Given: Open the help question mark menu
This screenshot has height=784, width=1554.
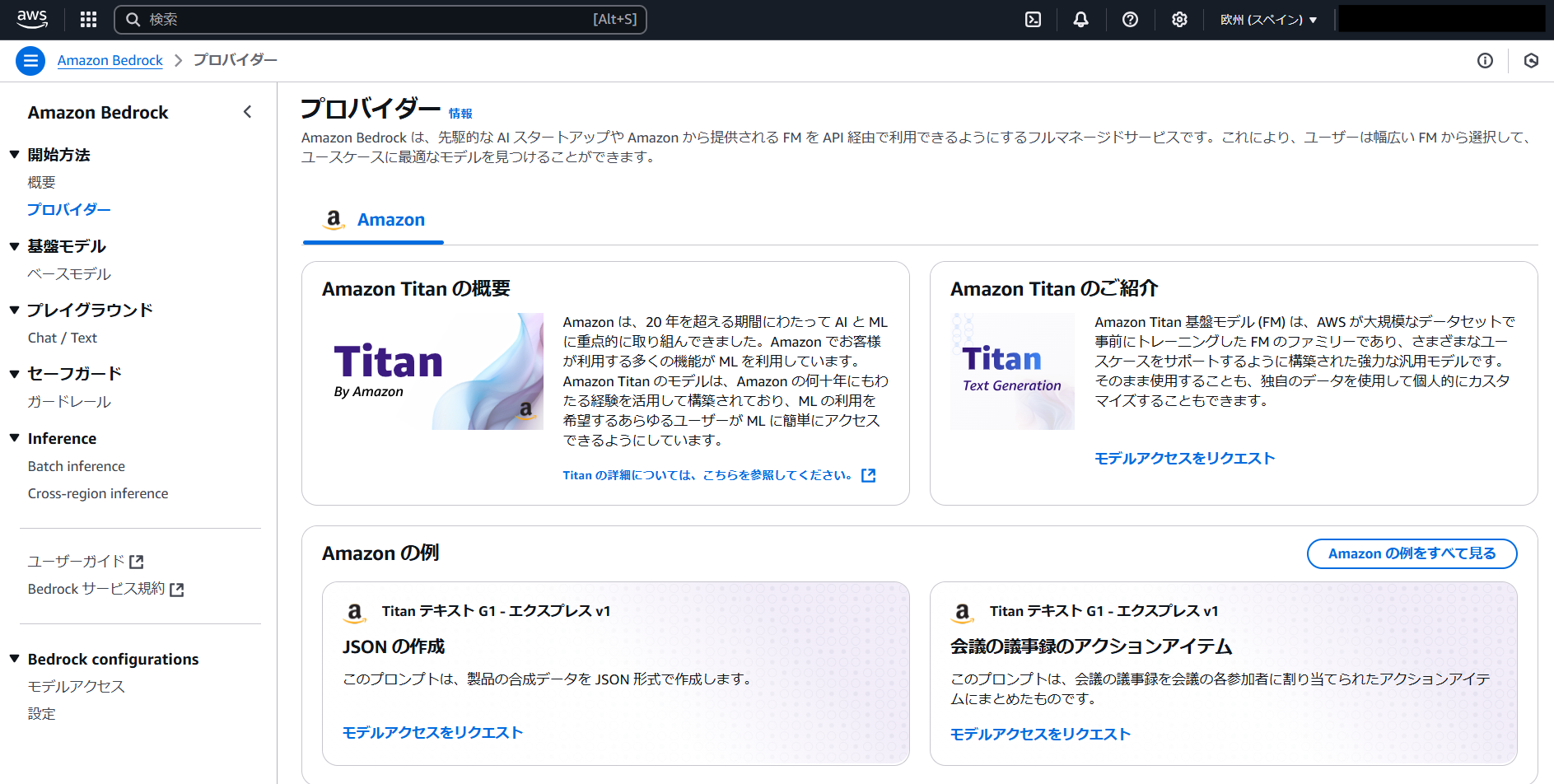Looking at the screenshot, I should [x=1130, y=19].
